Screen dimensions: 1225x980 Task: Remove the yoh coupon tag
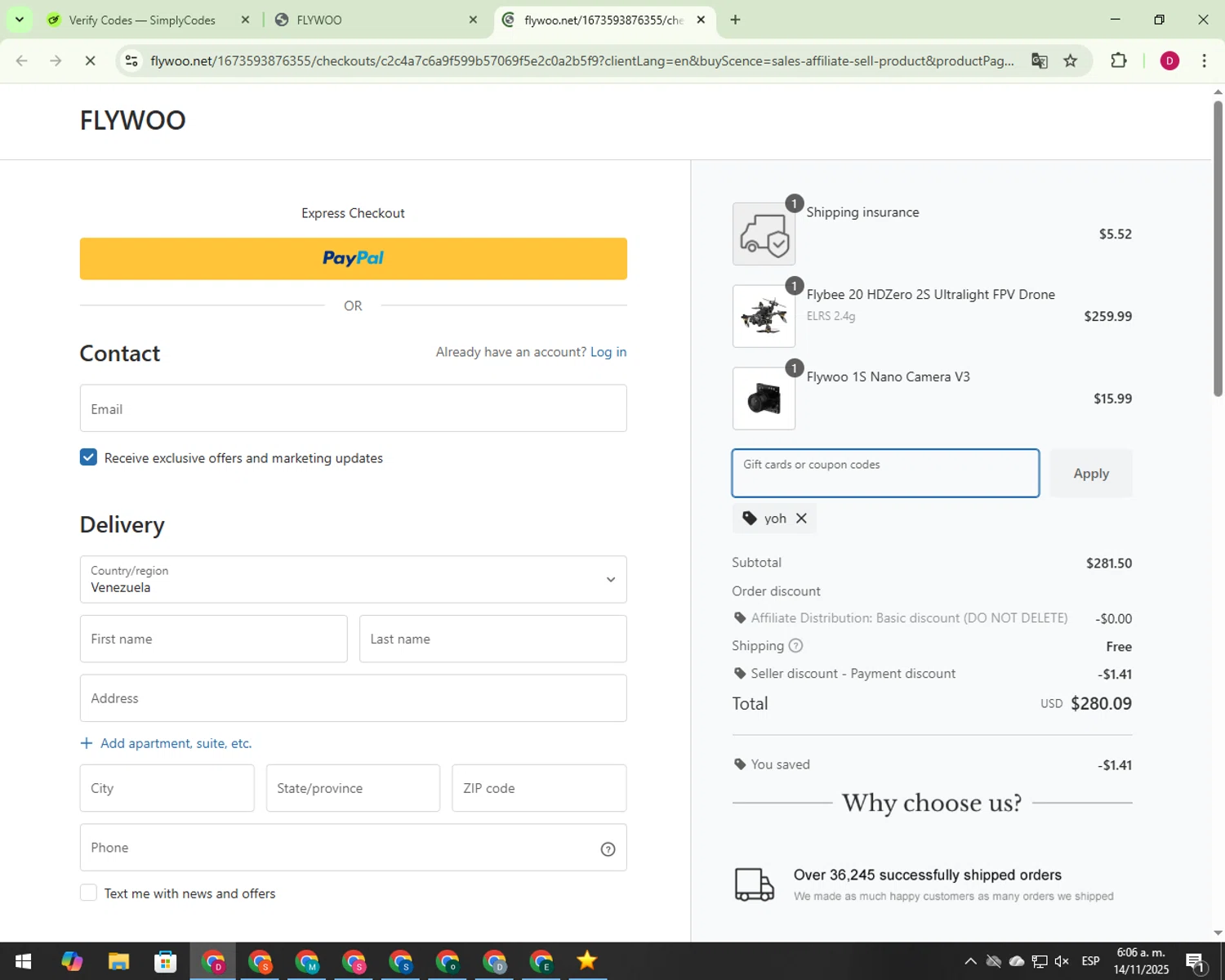[x=801, y=519]
